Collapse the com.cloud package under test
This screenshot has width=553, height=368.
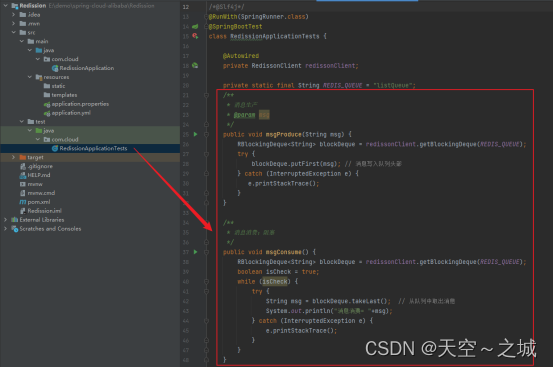[x=38, y=140]
